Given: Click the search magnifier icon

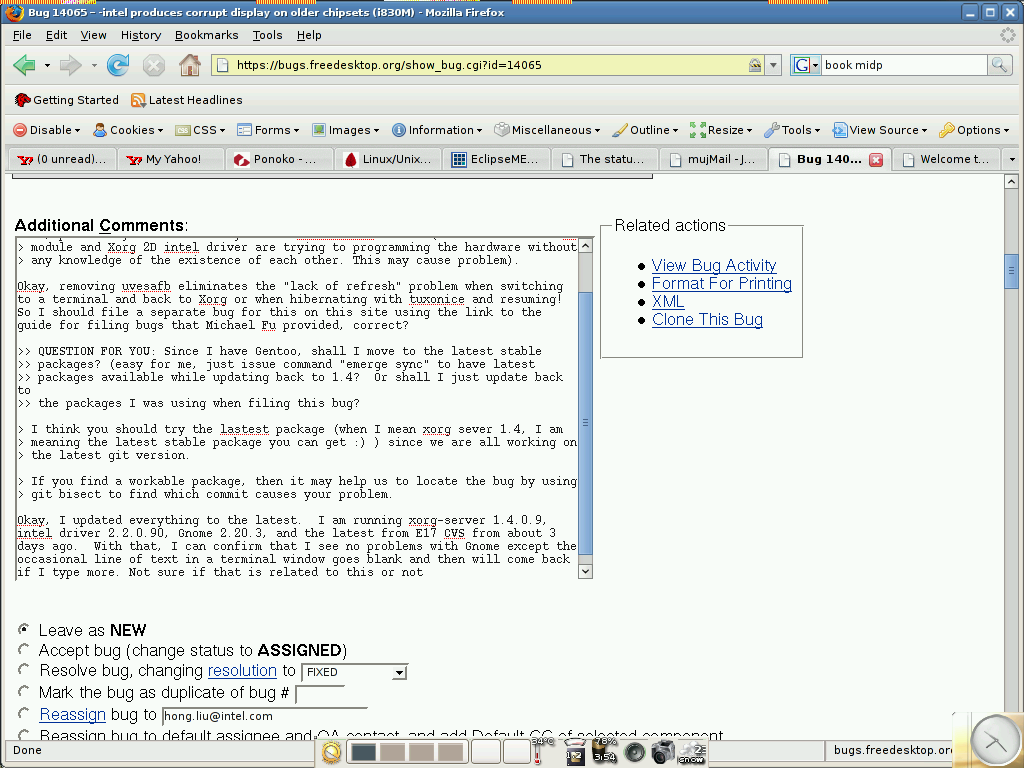Looking at the screenshot, I should [999, 65].
